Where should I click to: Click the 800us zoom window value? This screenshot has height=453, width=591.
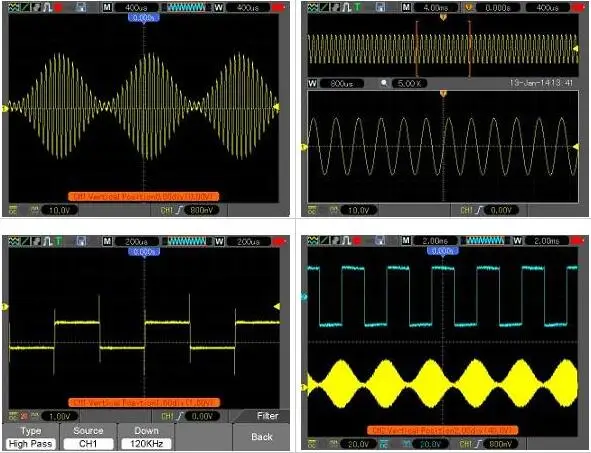[x=341, y=83]
